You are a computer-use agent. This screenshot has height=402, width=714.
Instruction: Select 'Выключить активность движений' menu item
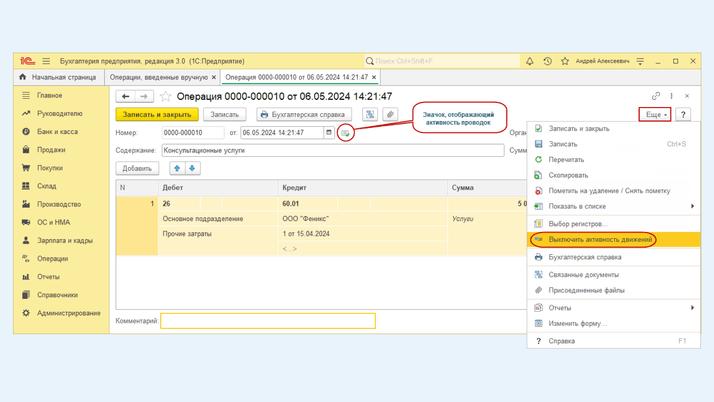[600, 240]
